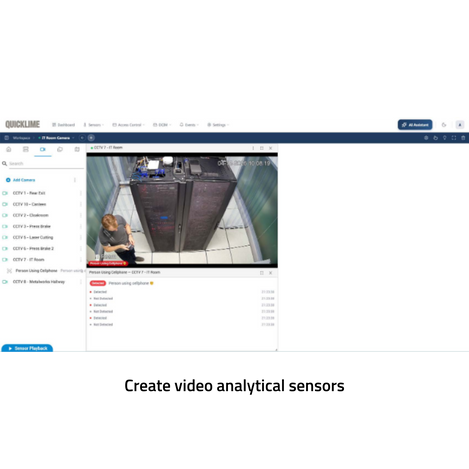Select the Person Using Cellphone sensor item

(36, 271)
